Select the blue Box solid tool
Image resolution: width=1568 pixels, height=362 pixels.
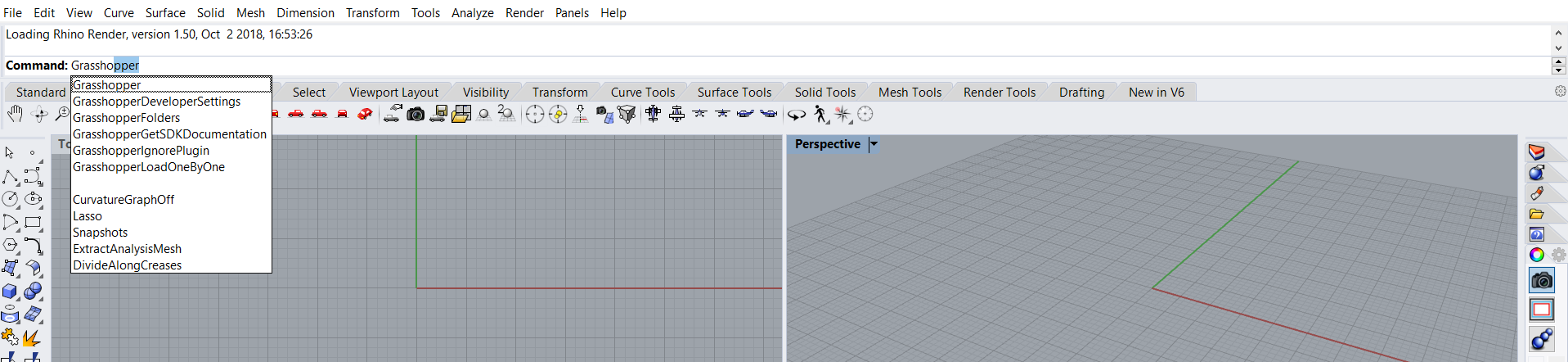(x=10, y=292)
